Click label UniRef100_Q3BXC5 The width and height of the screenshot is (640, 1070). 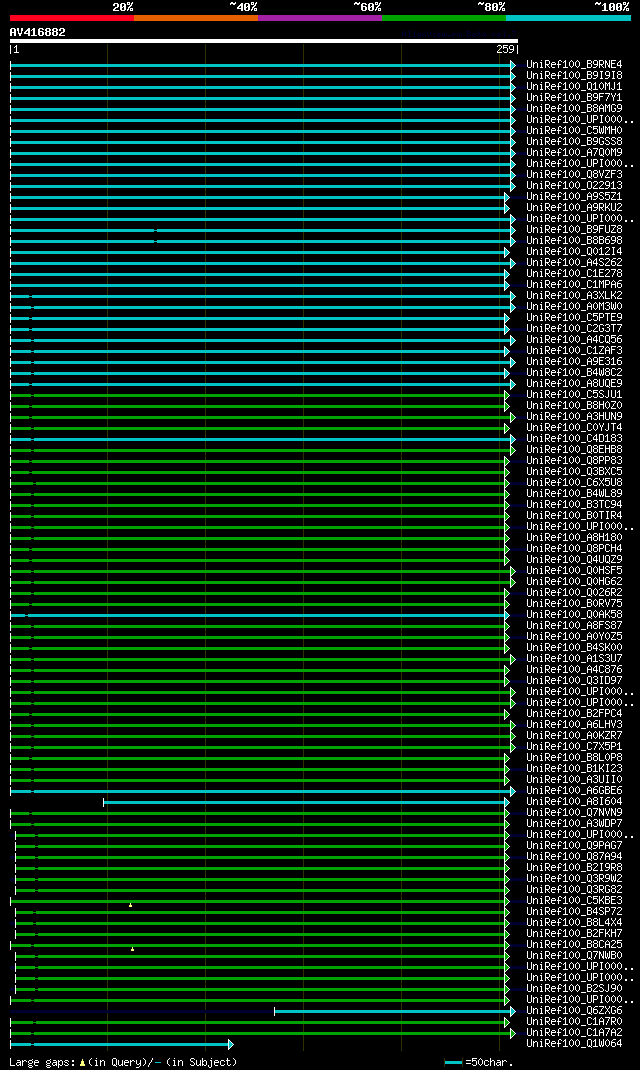pos(574,472)
